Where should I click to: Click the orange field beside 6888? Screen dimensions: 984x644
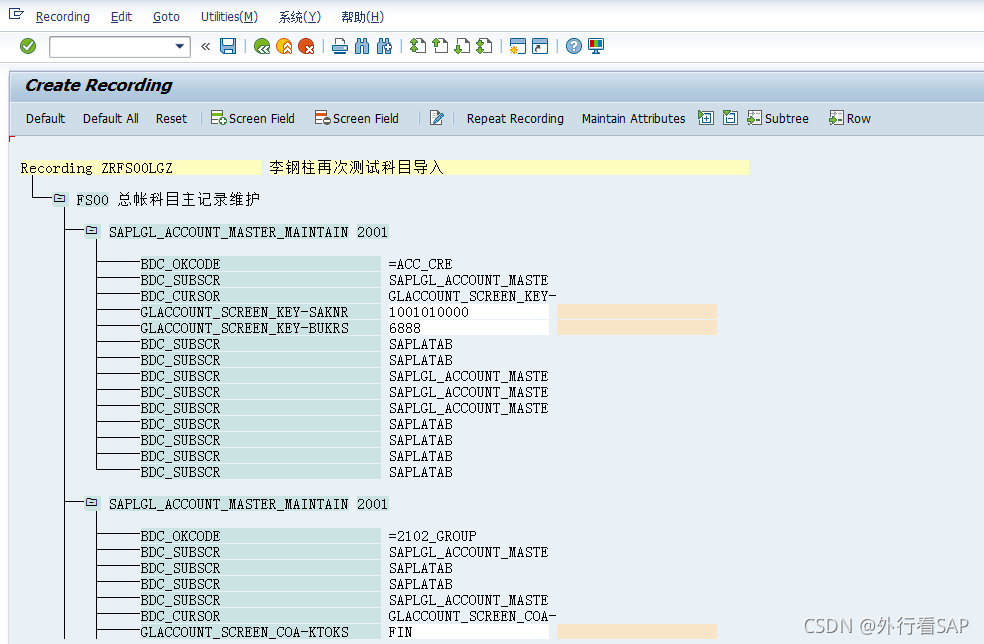636,328
